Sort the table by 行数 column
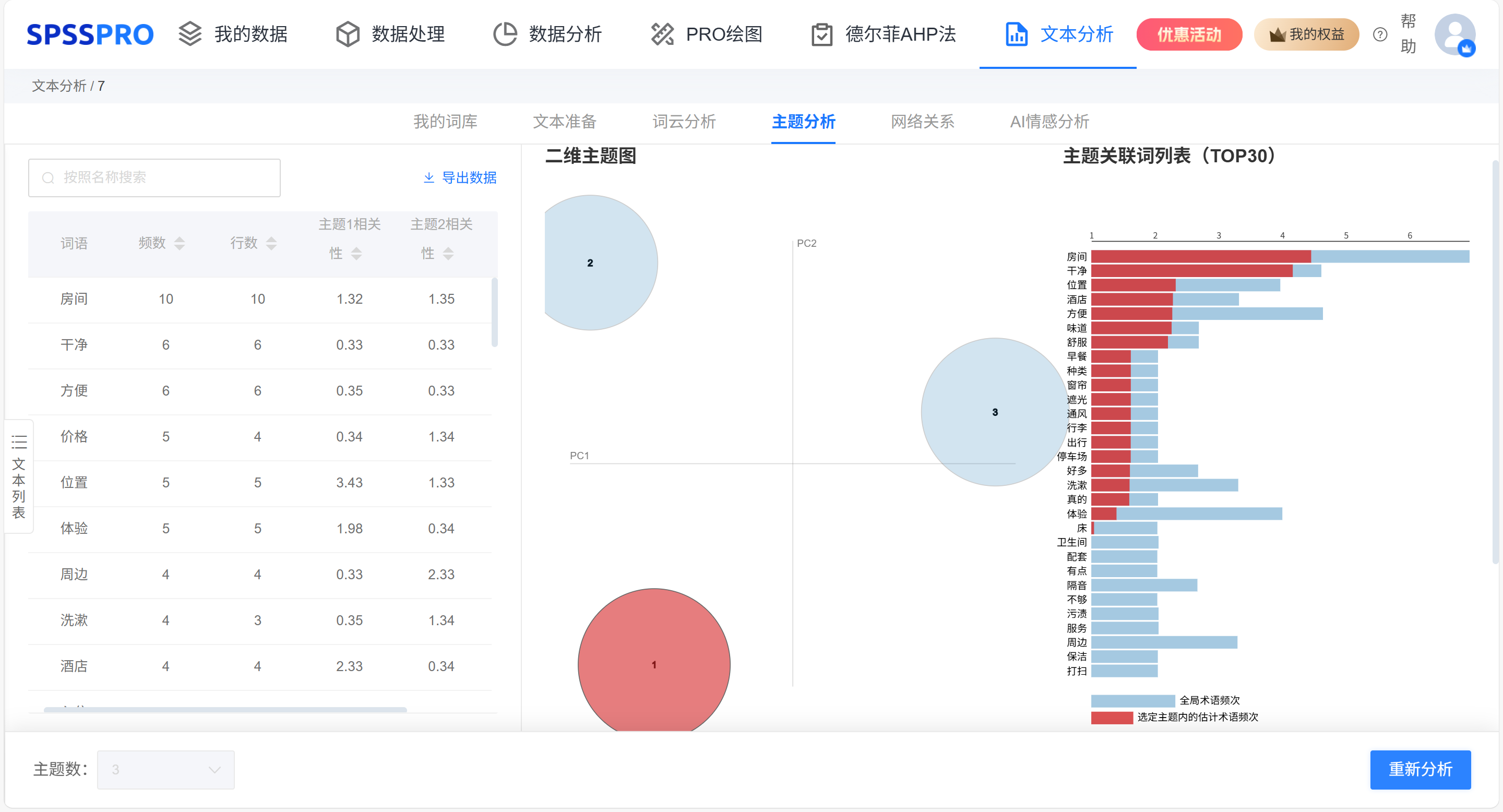Screen dimensions: 1503x812 tap(271, 243)
